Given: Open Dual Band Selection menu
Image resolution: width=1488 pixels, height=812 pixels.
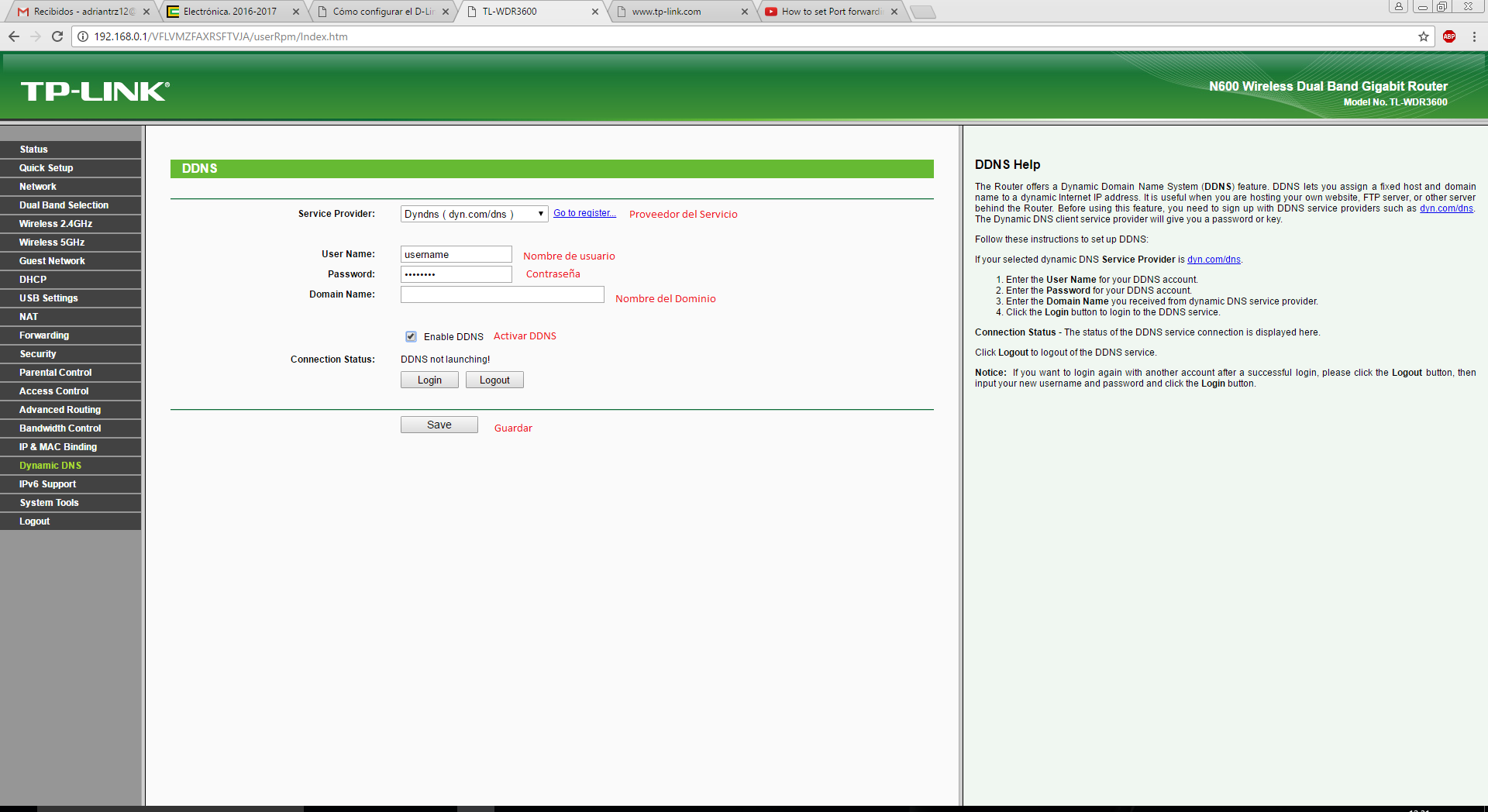Looking at the screenshot, I should 71,205.
